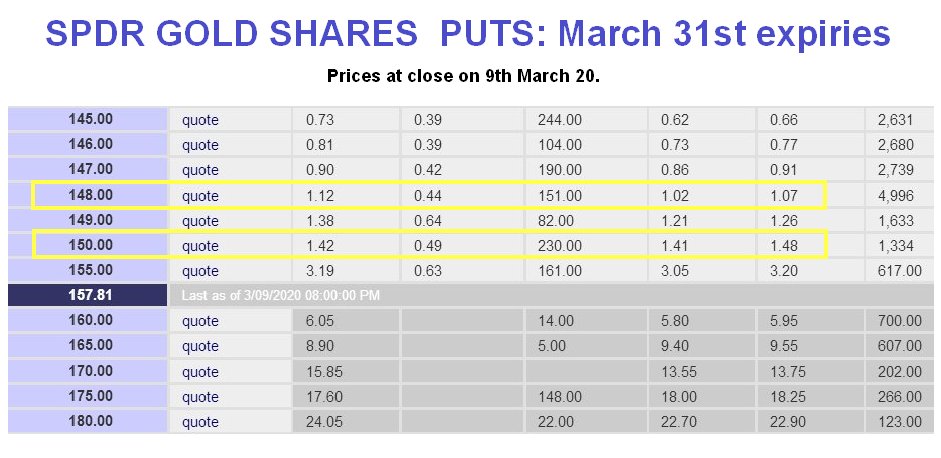This screenshot has height=458, width=941.
Task: Open the quote link for strike 175.00
Action: tap(200, 397)
